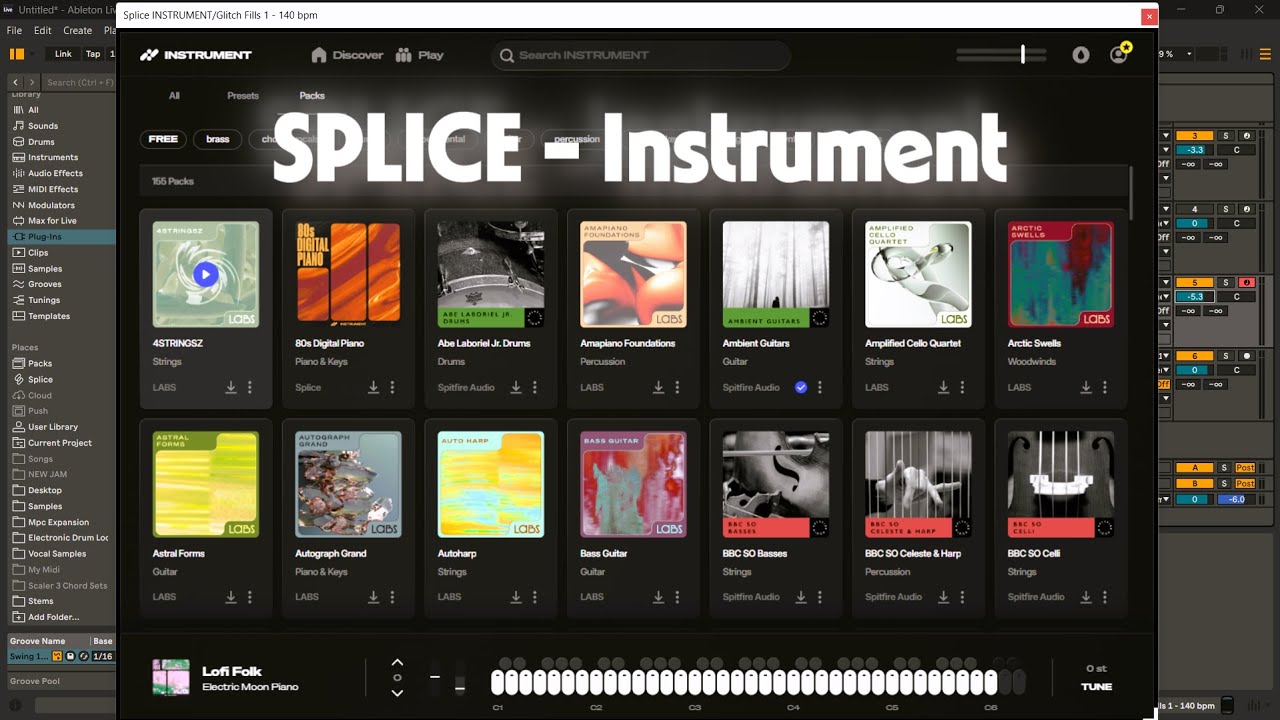Toggle the brass tag filter

coord(218,139)
